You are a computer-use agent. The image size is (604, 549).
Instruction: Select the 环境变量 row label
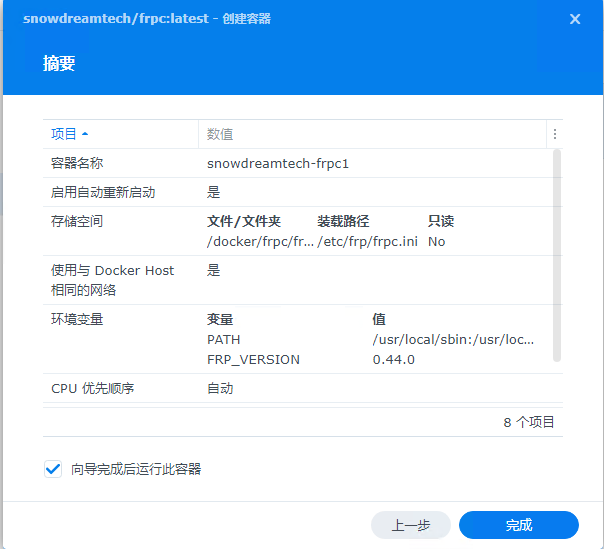coord(77,319)
